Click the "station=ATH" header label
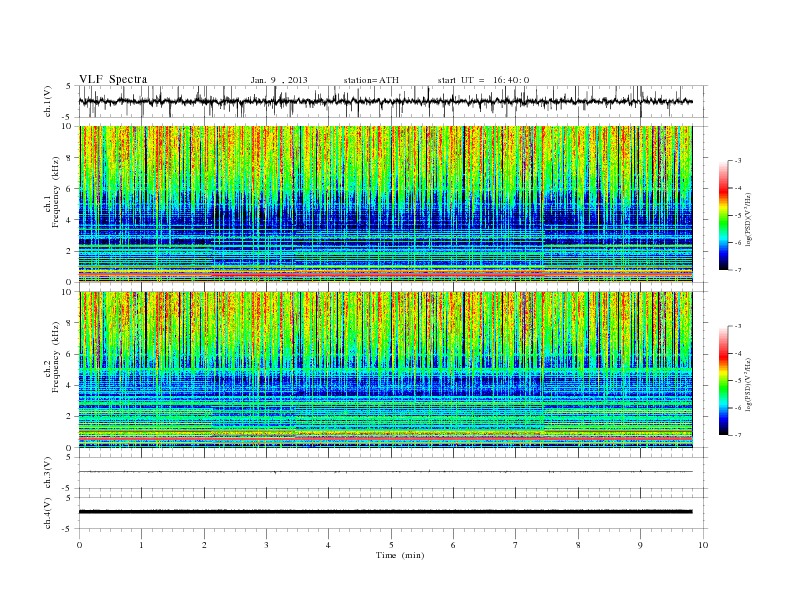 coord(371,80)
